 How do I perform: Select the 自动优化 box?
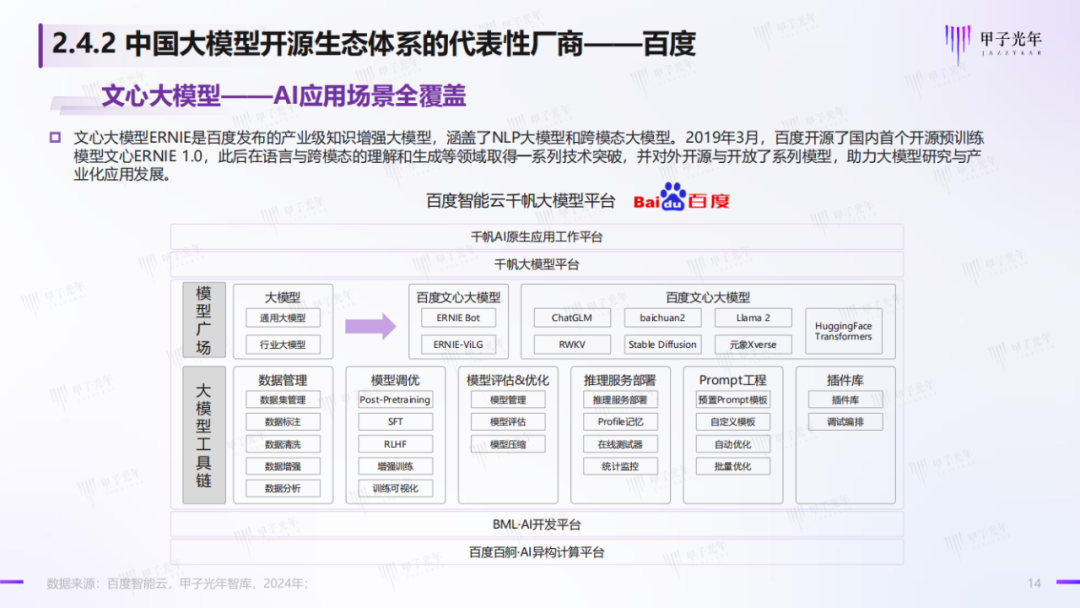point(733,444)
